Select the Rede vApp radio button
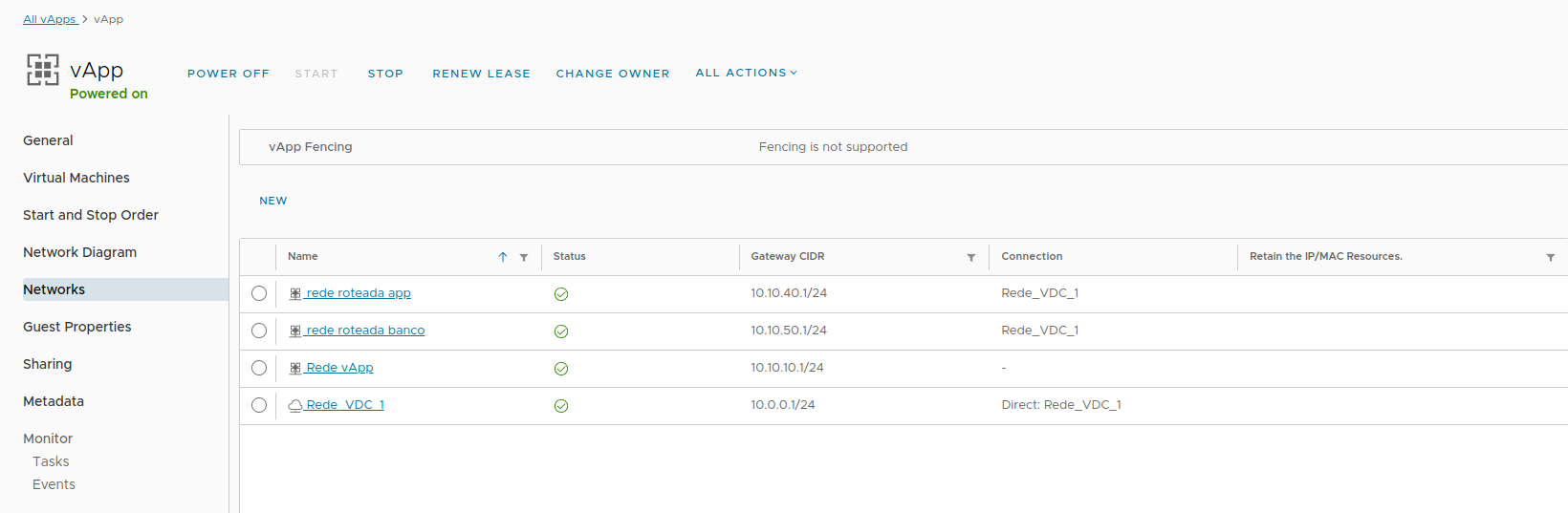This screenshot has height=513, width=1568. [259, 368]
